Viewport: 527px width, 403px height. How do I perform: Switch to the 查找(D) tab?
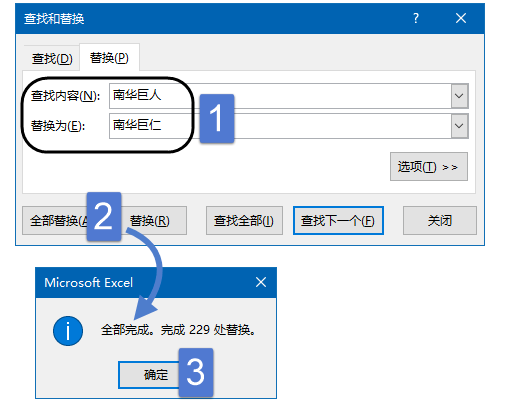tap(52, 59)
